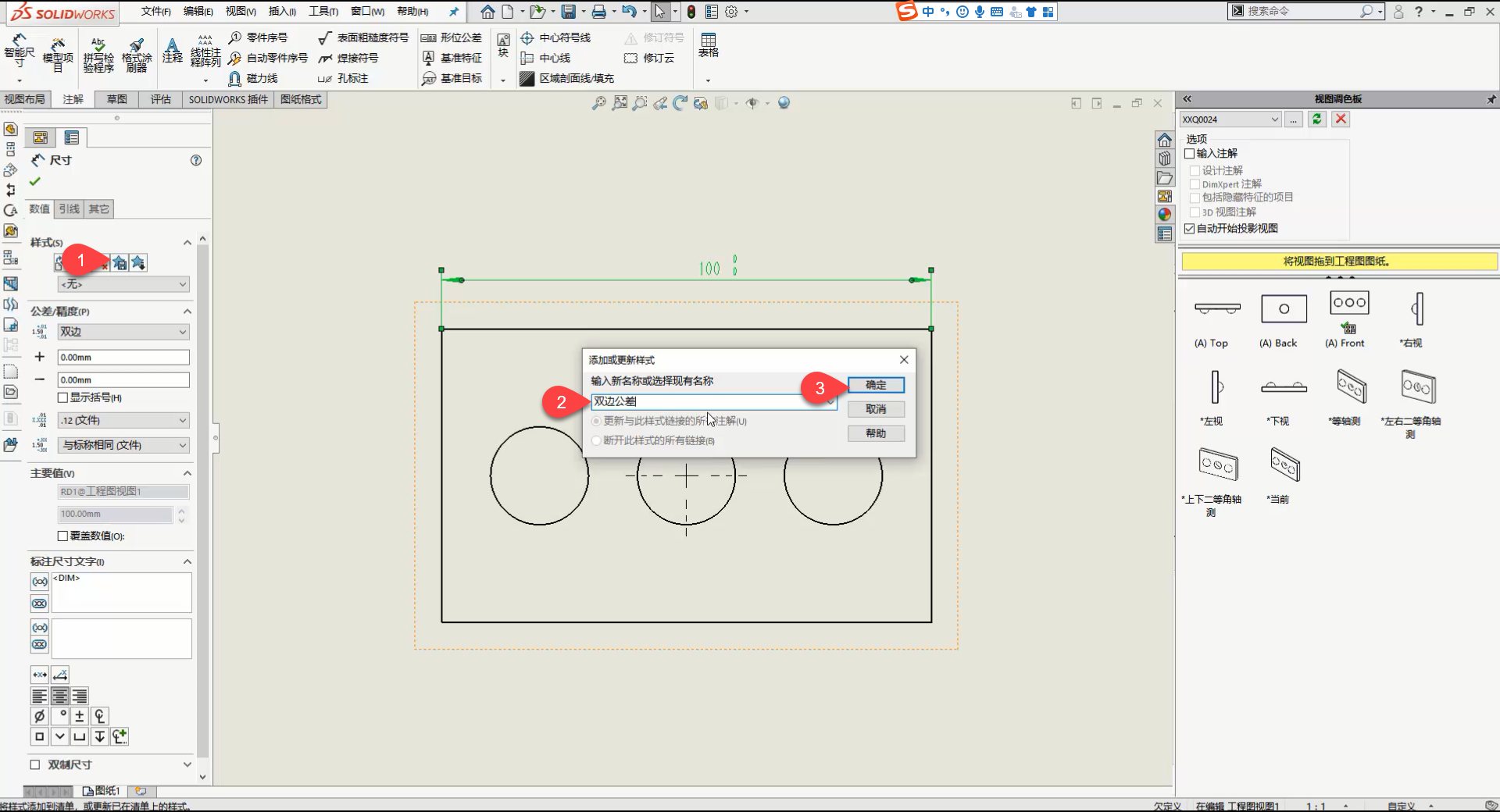1500x812 pixels.
Task: Enable Show parentheses (显示括号)
Action: 63,397
